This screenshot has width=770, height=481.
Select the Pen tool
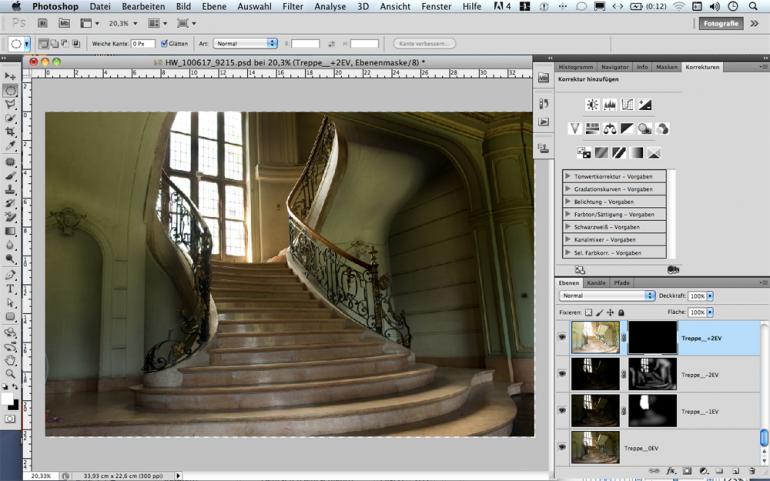click(10, 275)
